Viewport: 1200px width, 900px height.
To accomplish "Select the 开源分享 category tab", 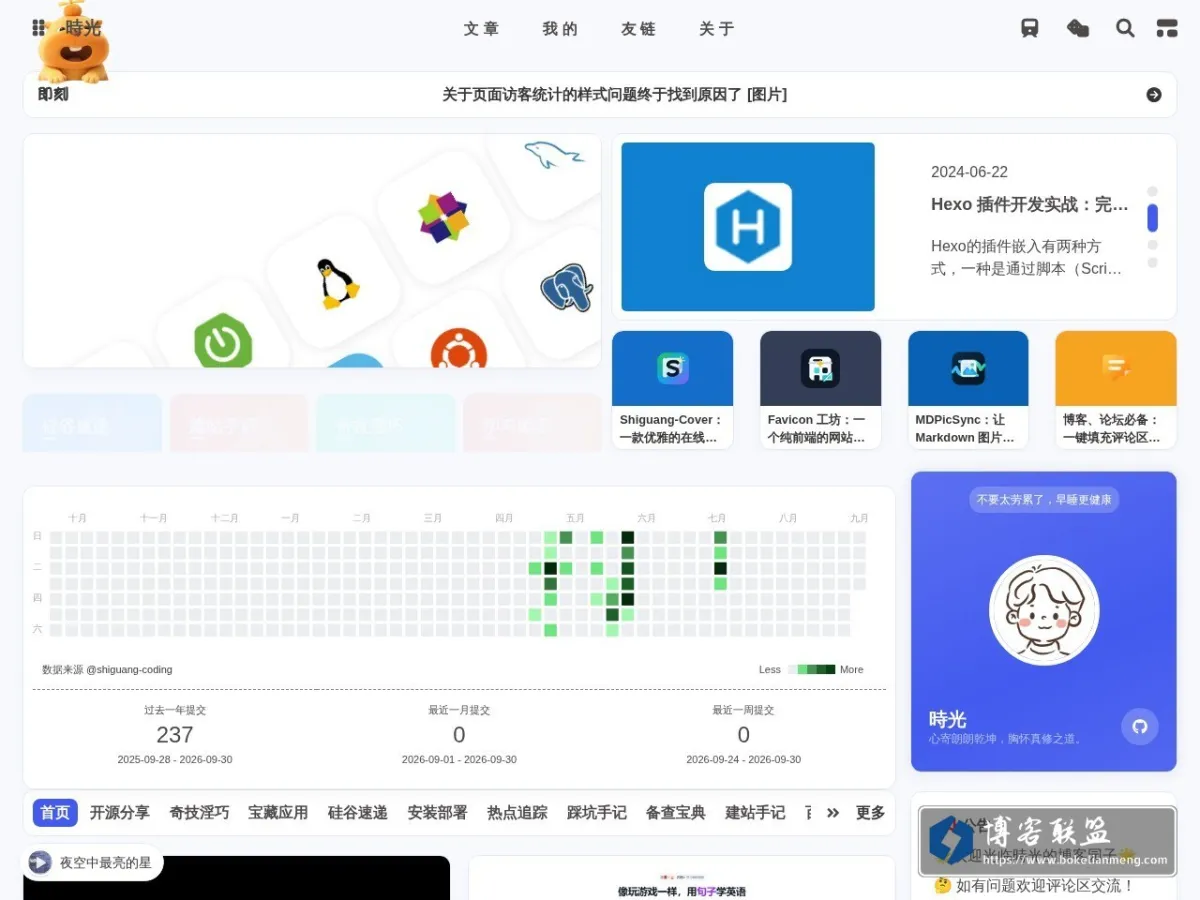I will coord(120,813).
